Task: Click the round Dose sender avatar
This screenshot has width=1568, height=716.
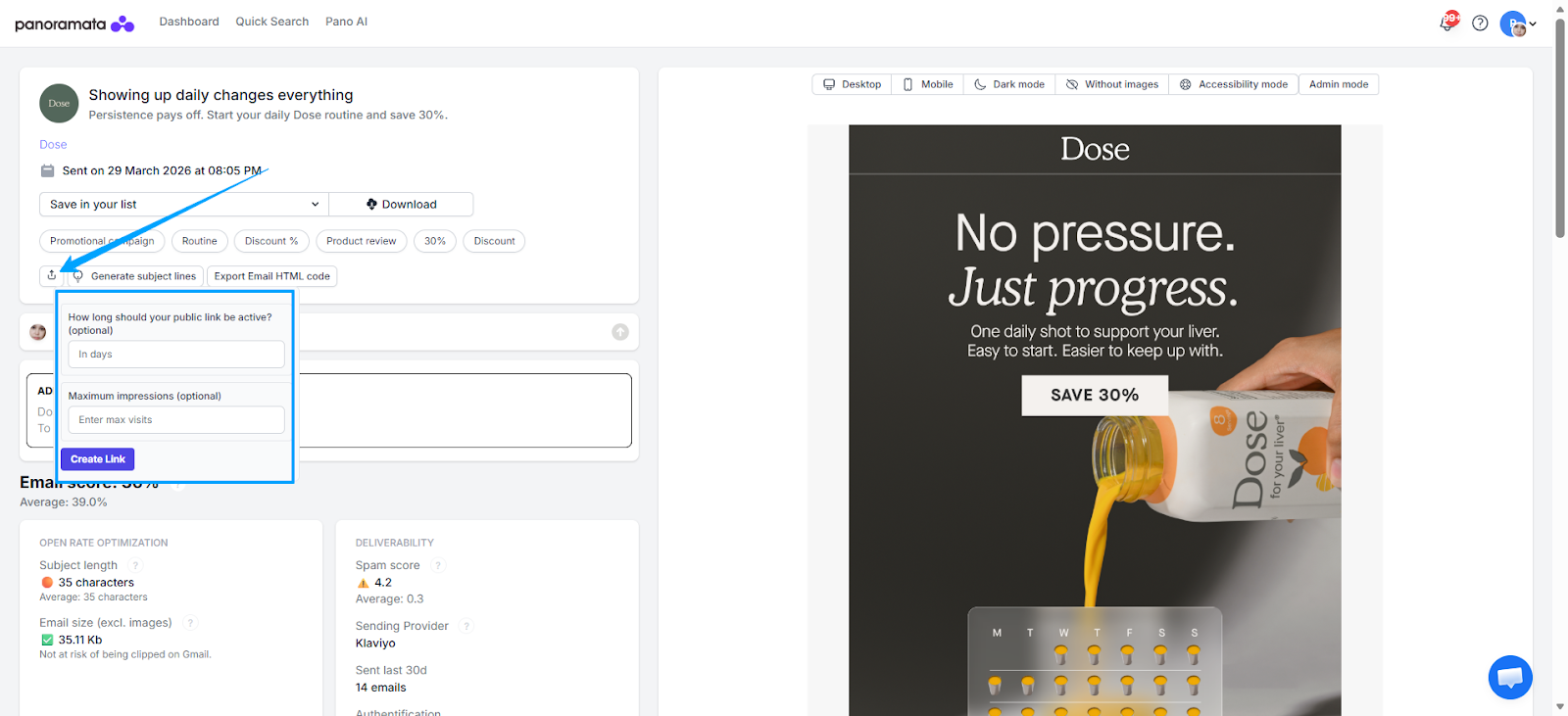Action: tap(59, 103)
